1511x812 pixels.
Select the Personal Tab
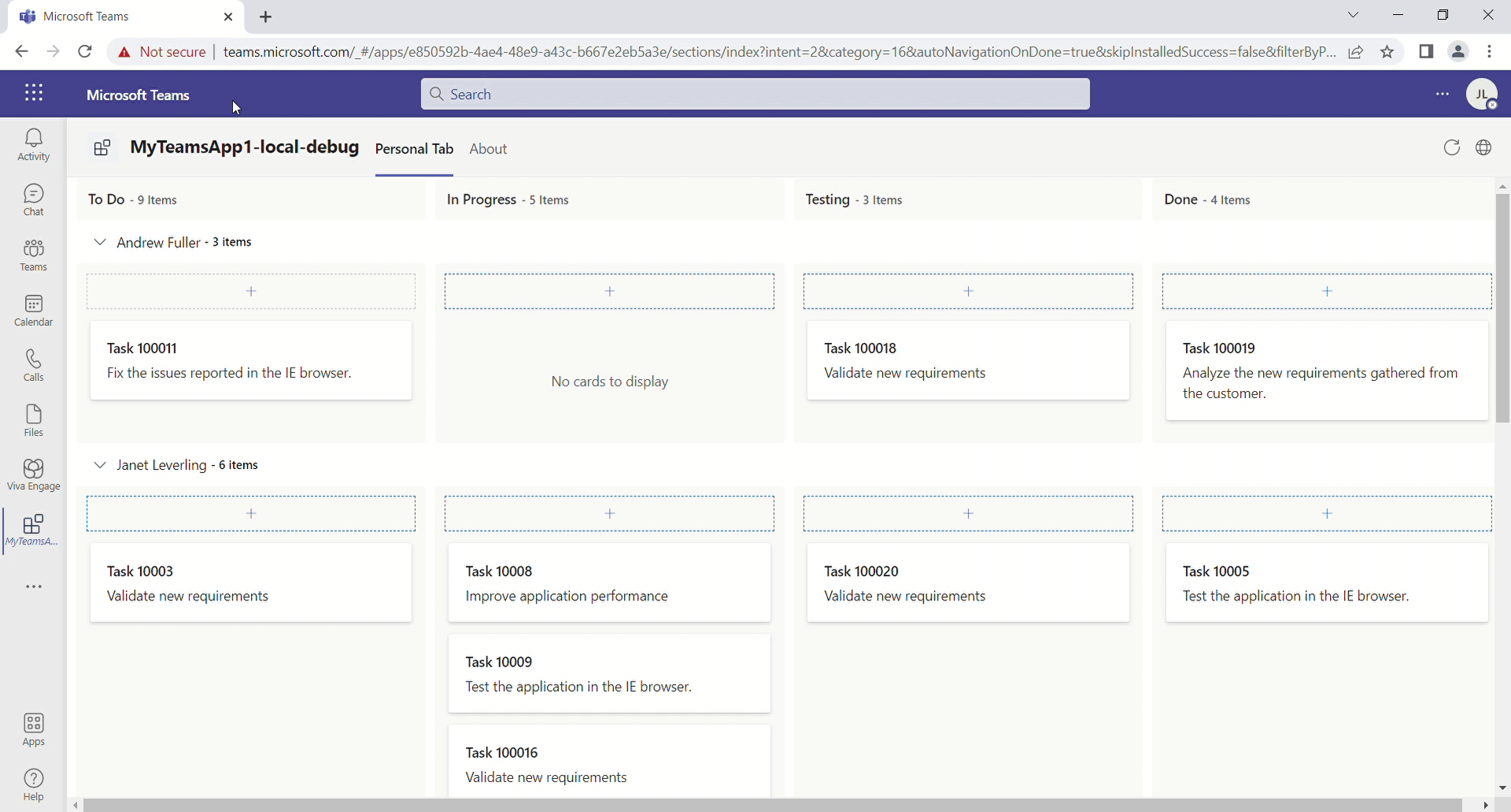[x=414, y=149]
